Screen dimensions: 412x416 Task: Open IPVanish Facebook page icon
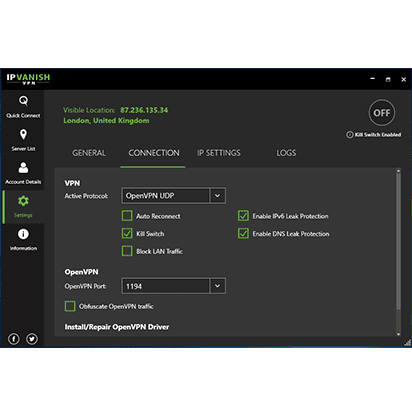tap(14, 339)
